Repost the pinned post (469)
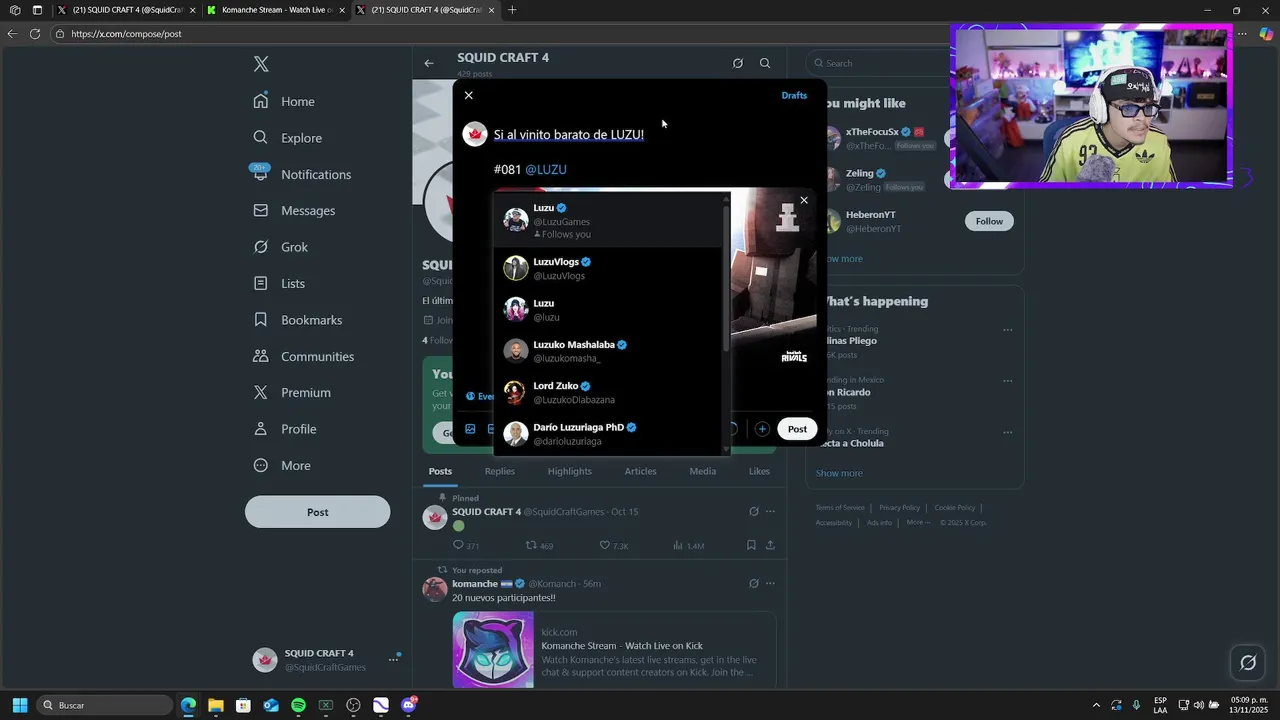This screenshot has height=720, width=1280. (x=540, y=545)
